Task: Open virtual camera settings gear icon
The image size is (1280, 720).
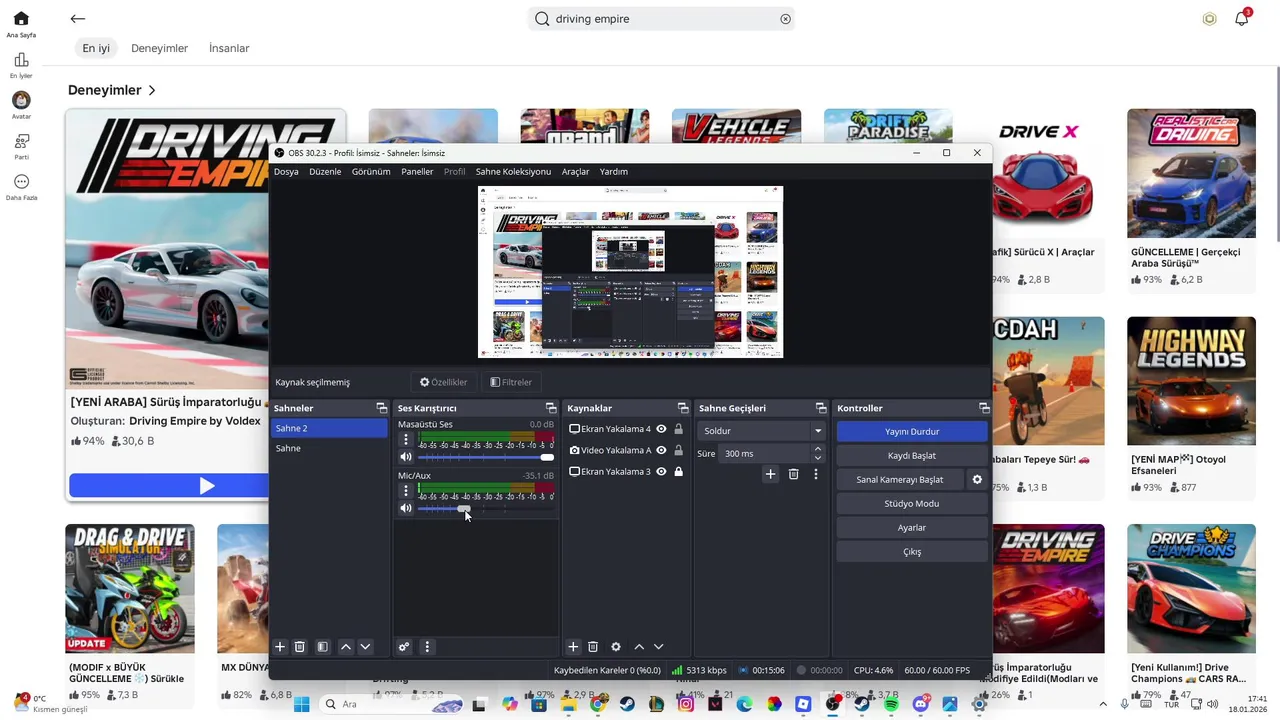Action: click(977, 479)
